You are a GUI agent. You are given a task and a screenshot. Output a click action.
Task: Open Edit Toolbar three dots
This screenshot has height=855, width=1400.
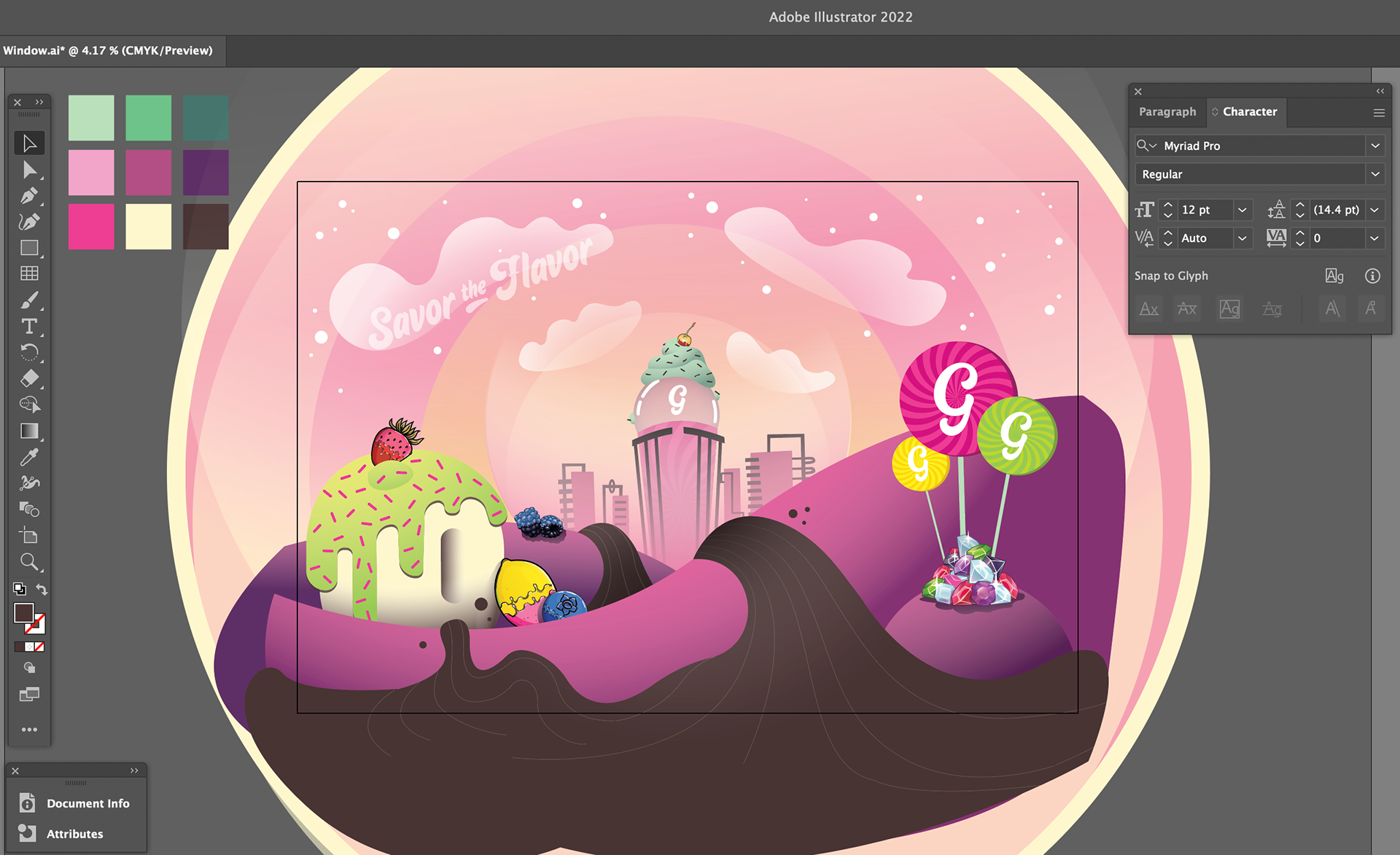coord(29,730)
